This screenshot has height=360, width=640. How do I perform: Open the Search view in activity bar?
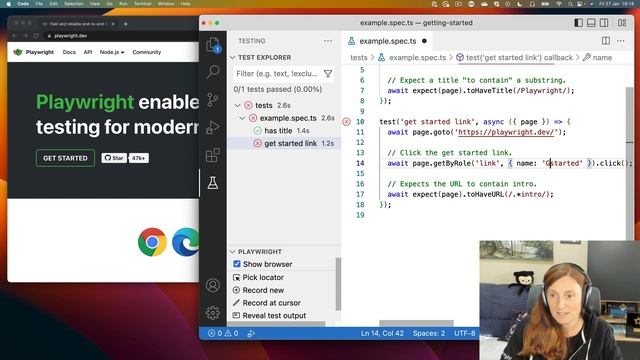click(213, 72)
